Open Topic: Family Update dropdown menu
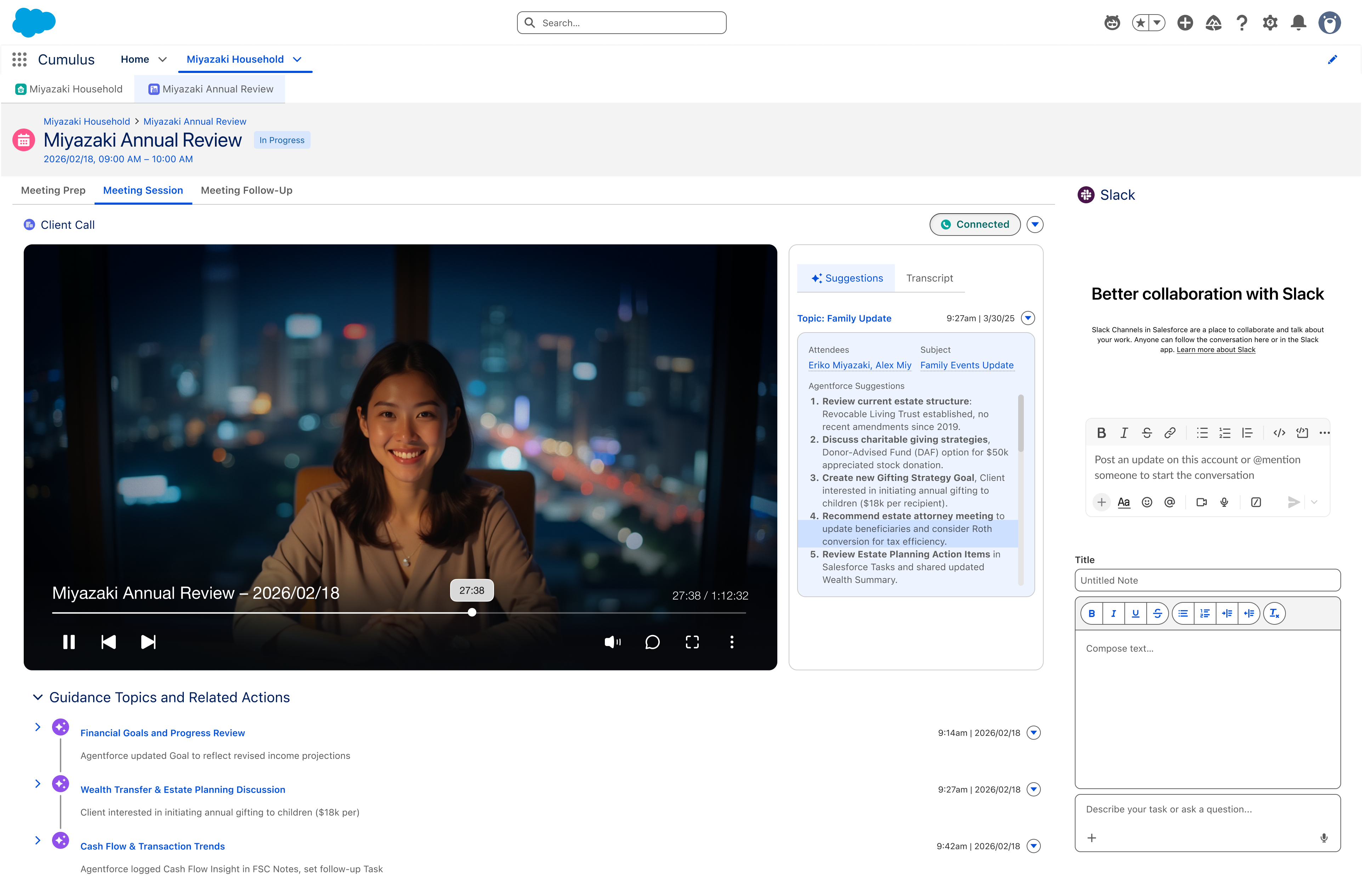This screenshot has width=1362, height=896. click(1028, 318)
